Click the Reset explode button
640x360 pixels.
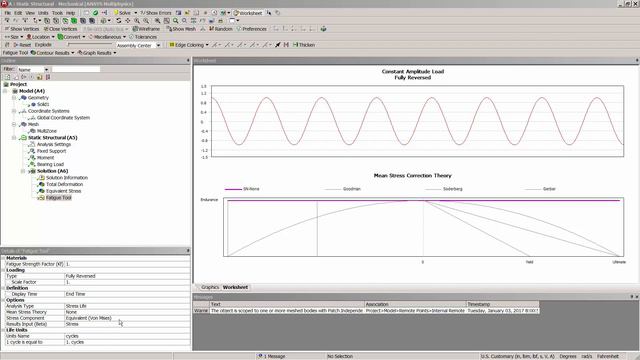click(22, 45)
